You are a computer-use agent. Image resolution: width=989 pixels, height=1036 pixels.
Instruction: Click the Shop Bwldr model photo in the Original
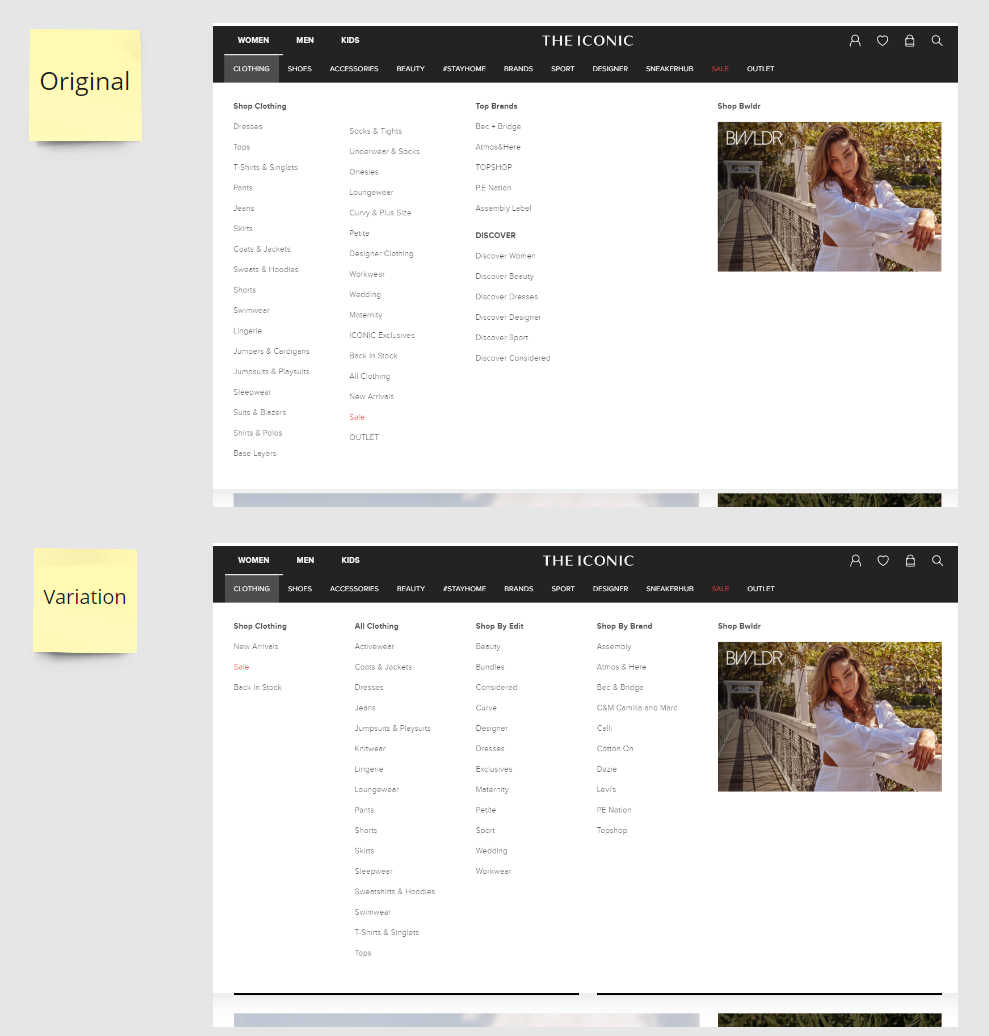click(829, 196)
